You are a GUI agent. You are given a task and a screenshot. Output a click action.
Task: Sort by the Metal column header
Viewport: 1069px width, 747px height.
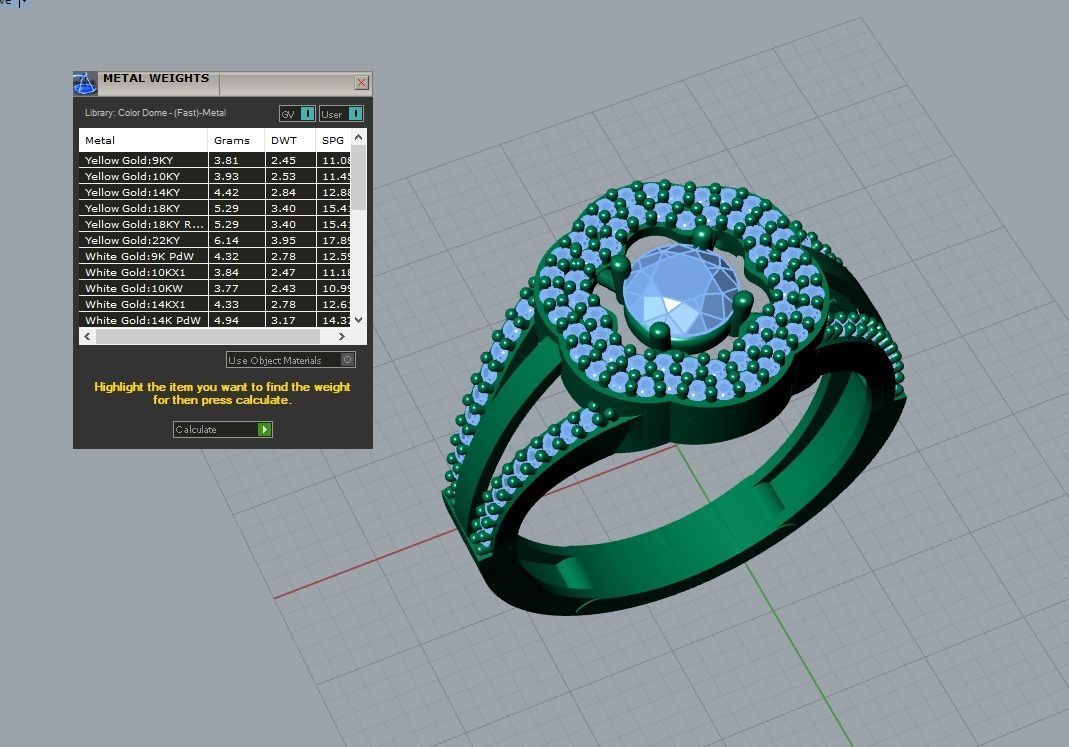coord(143,140)
